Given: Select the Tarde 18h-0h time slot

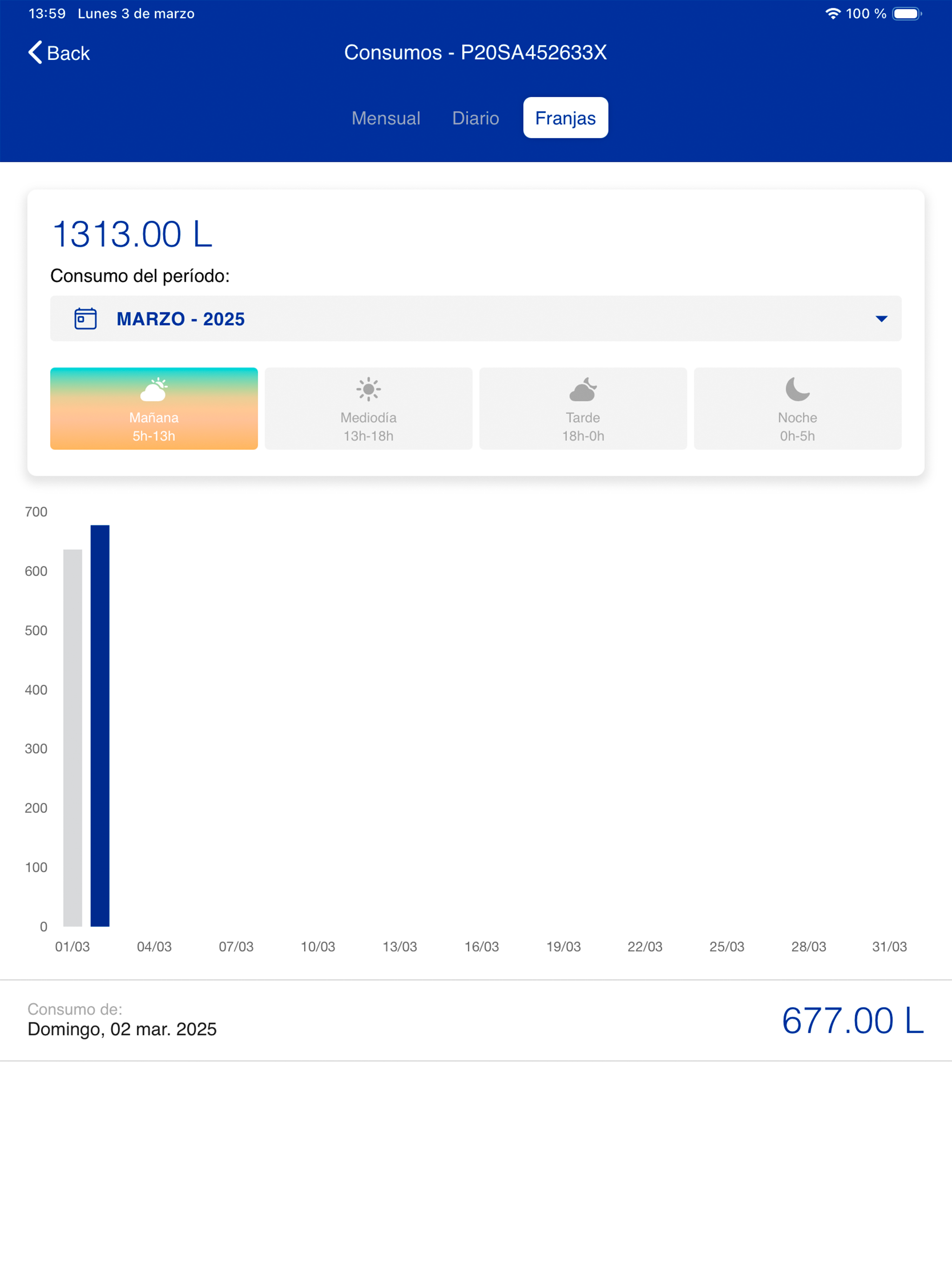Looking at the screenshot, I should 583,408.
